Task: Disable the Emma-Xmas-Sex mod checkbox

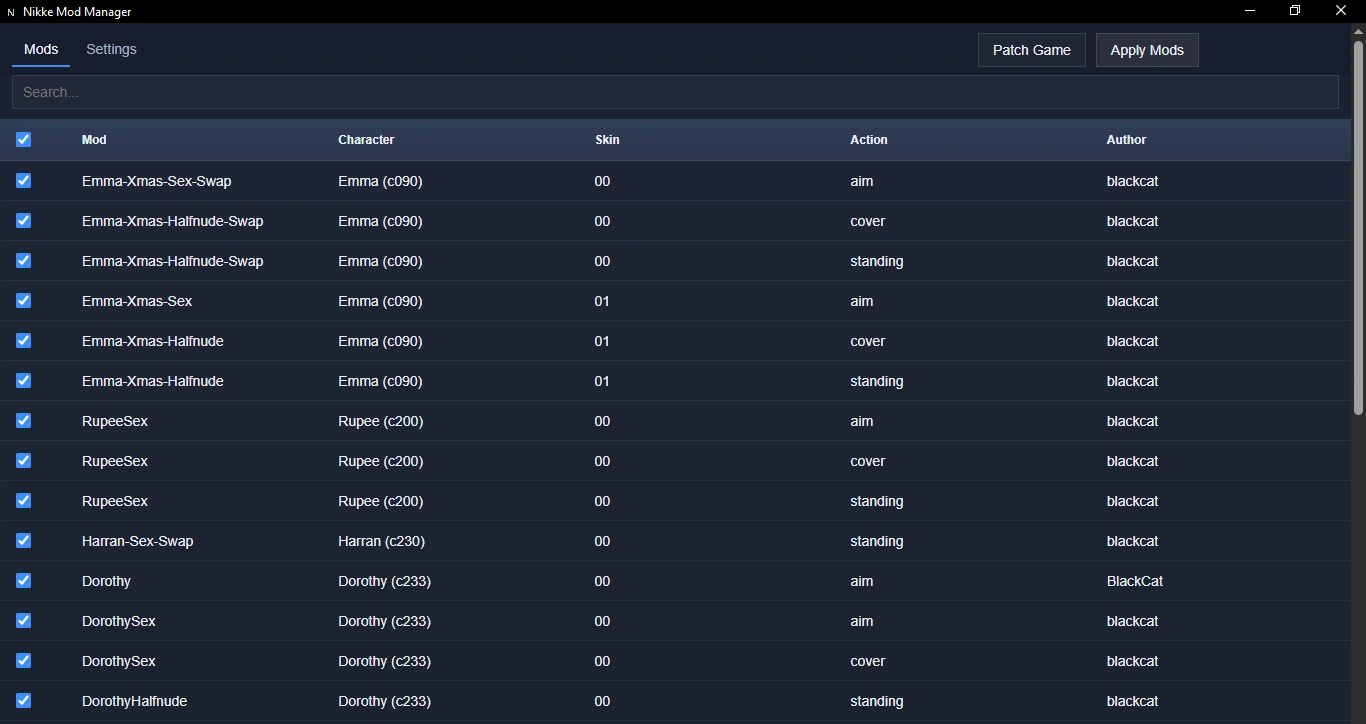Action: click(24, 301)
